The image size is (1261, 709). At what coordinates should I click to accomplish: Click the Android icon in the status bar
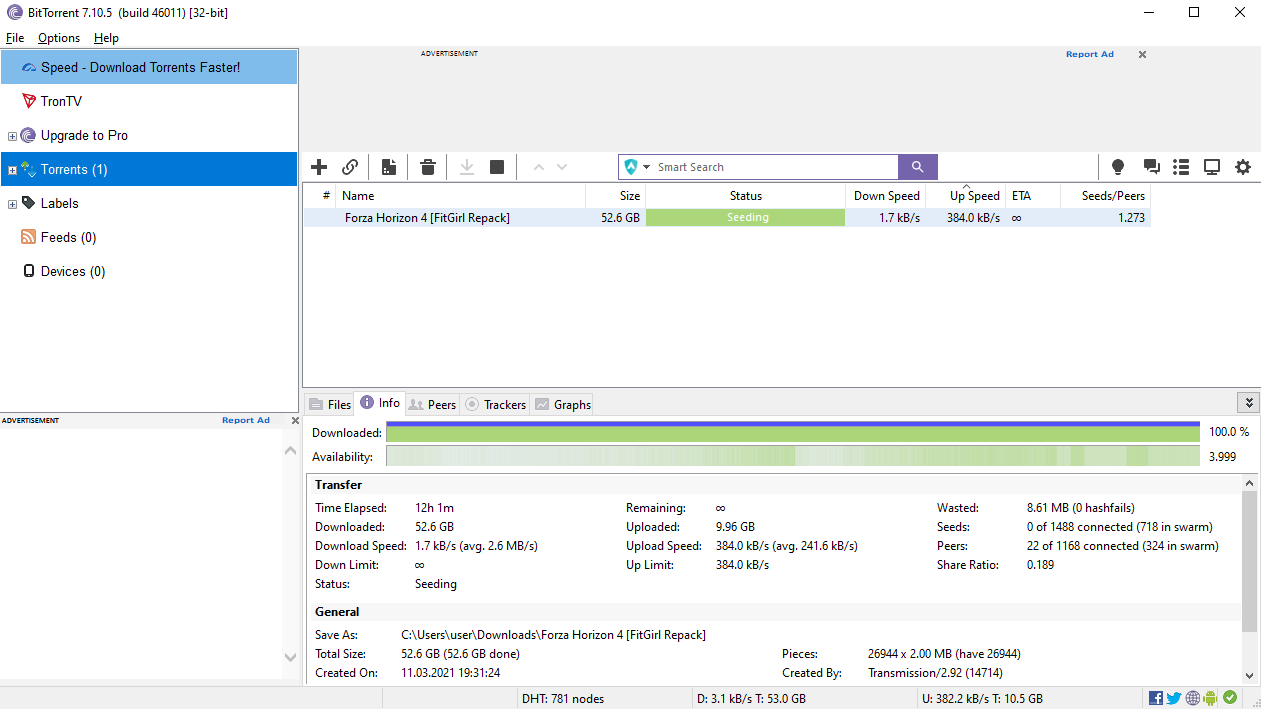click(x=1211, y=698)
